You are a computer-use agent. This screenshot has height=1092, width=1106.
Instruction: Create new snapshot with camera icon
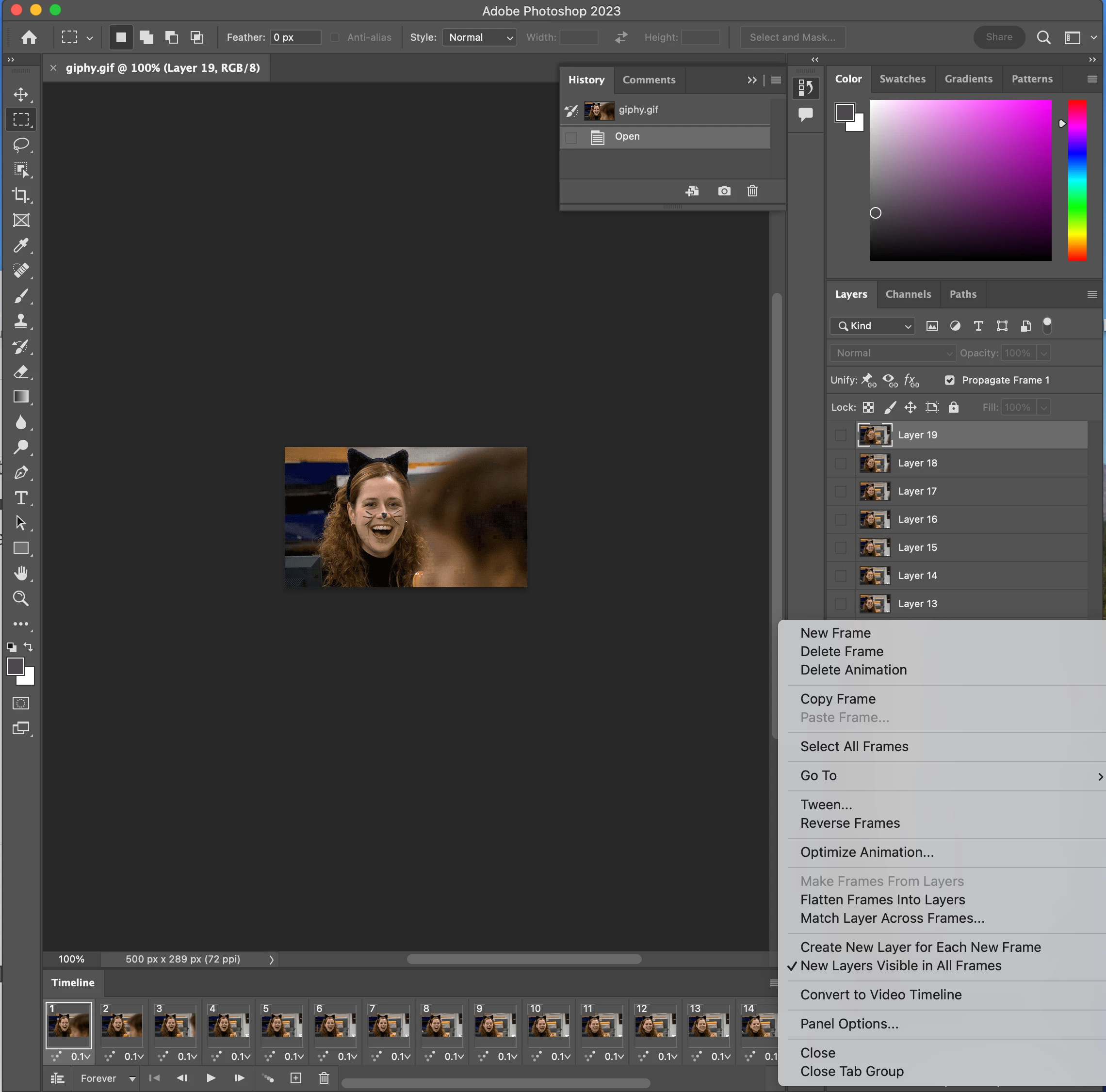[724, 191]
